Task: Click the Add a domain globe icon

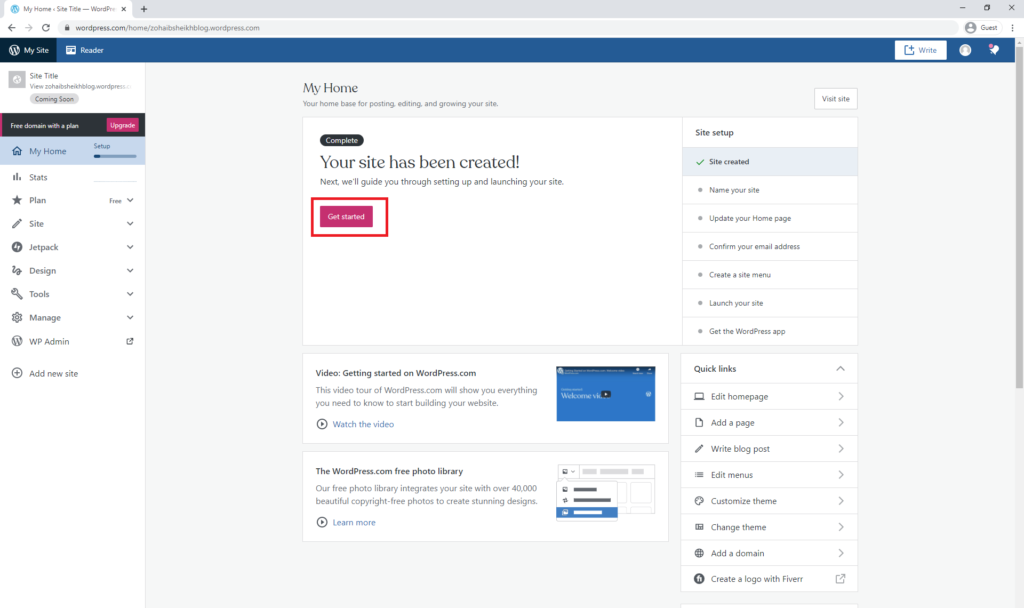Action: click(699, 553)
